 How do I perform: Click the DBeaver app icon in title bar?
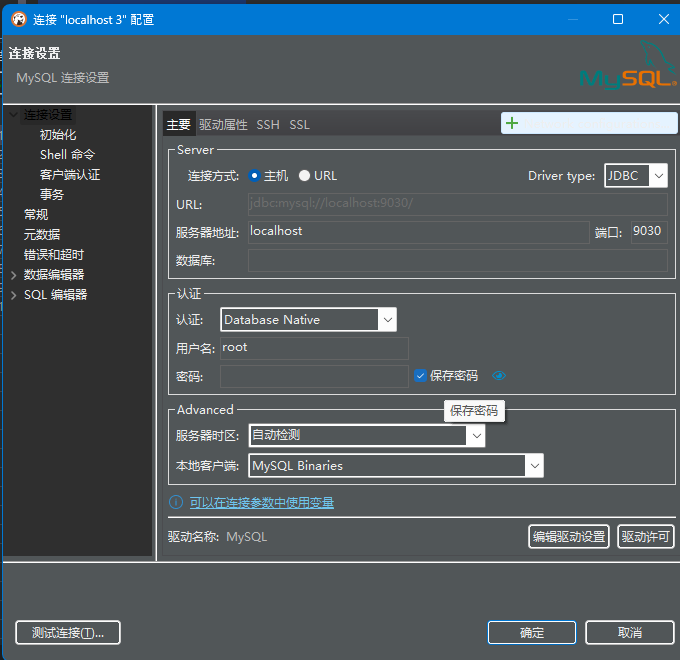(19, 19)
